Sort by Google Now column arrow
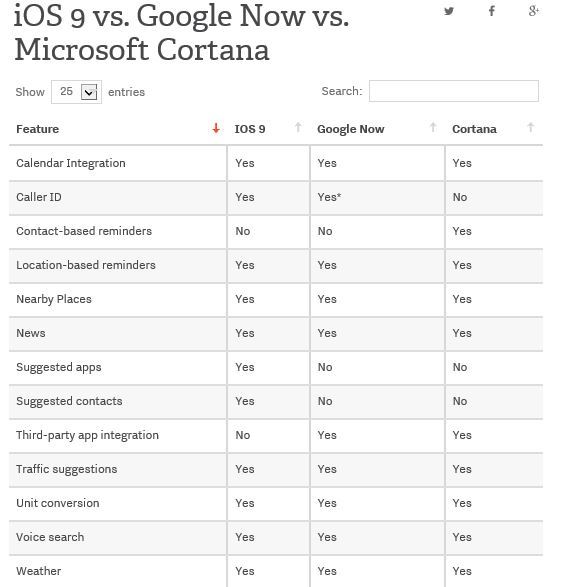Image resolution: width=575 pixels, height=587 pixels. [433, 128]
